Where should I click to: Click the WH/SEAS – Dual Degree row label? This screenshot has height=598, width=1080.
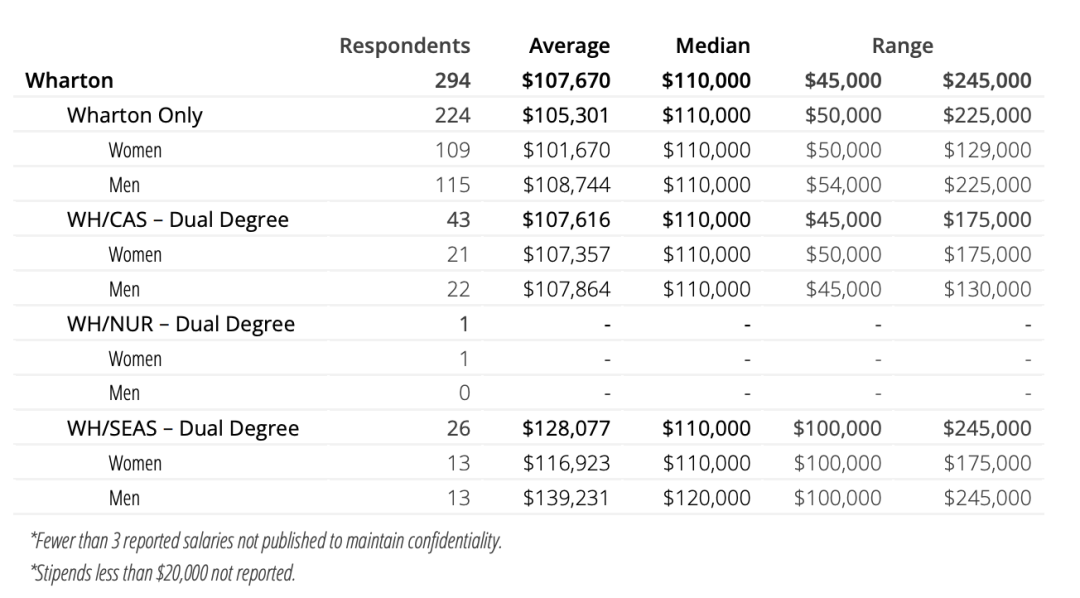(x=182, y=429)
